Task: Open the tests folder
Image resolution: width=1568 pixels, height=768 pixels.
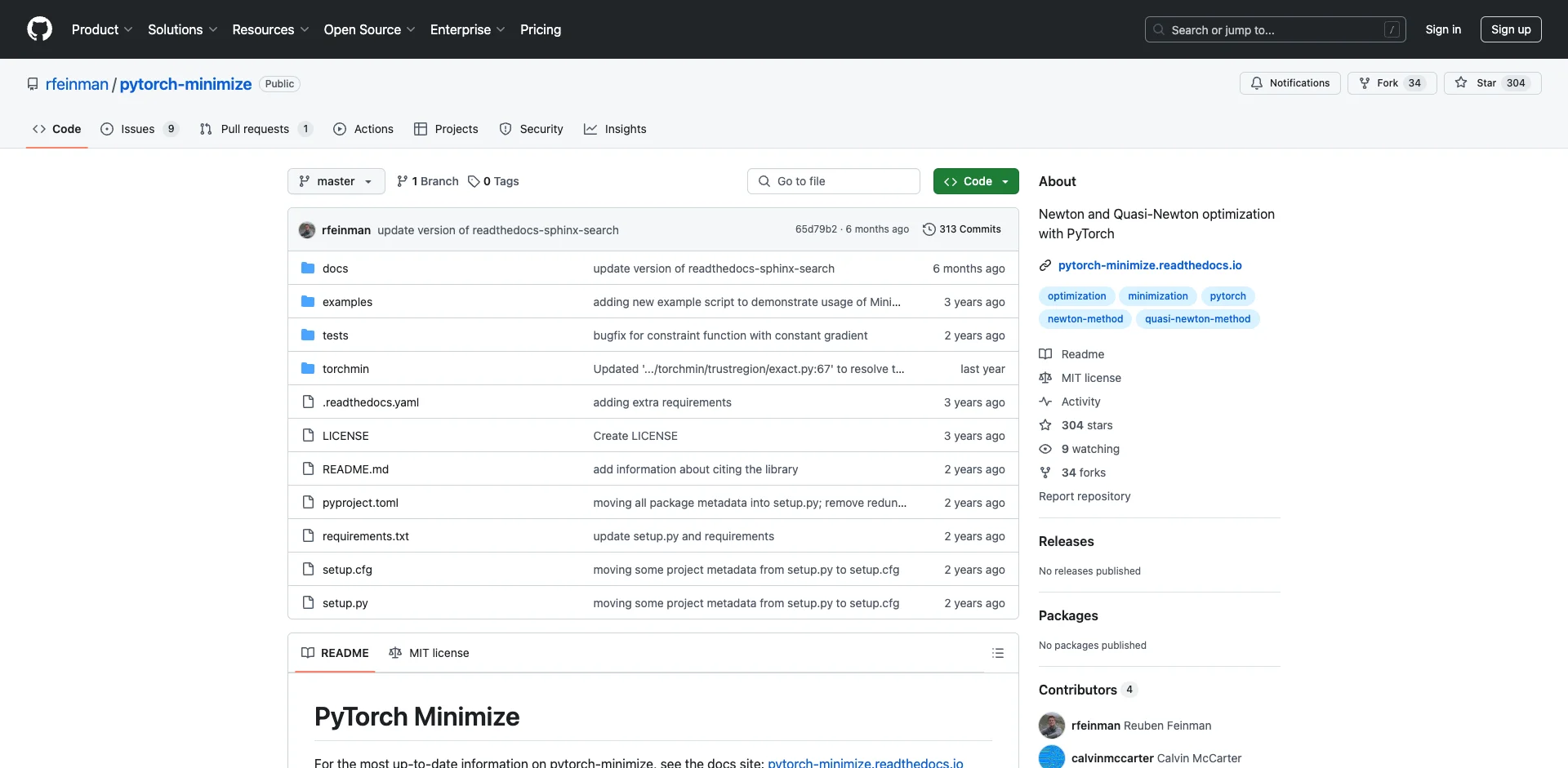Action: (x=335, y=335)
